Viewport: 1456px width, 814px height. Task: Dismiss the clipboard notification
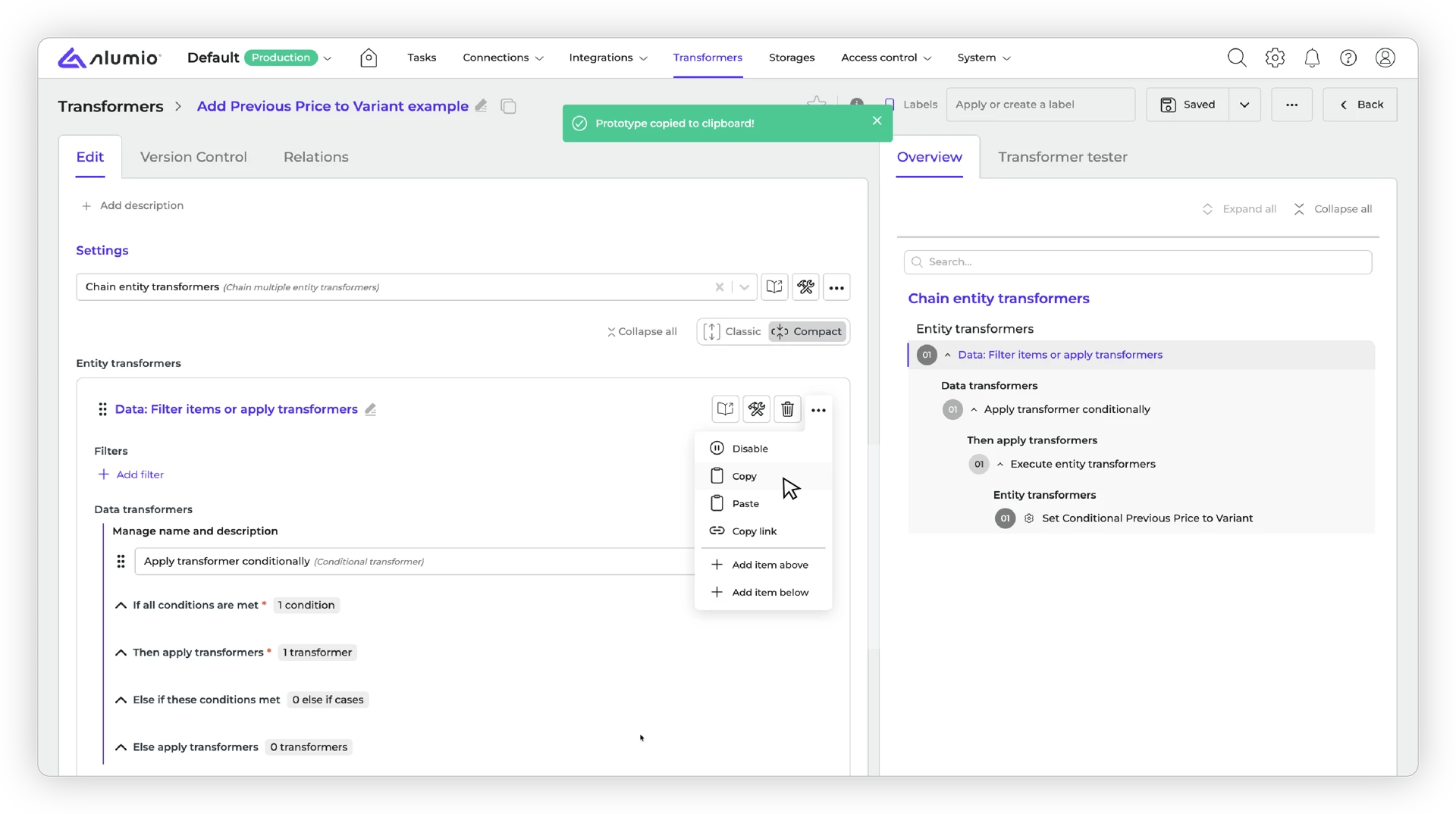(x=877, y=121)
